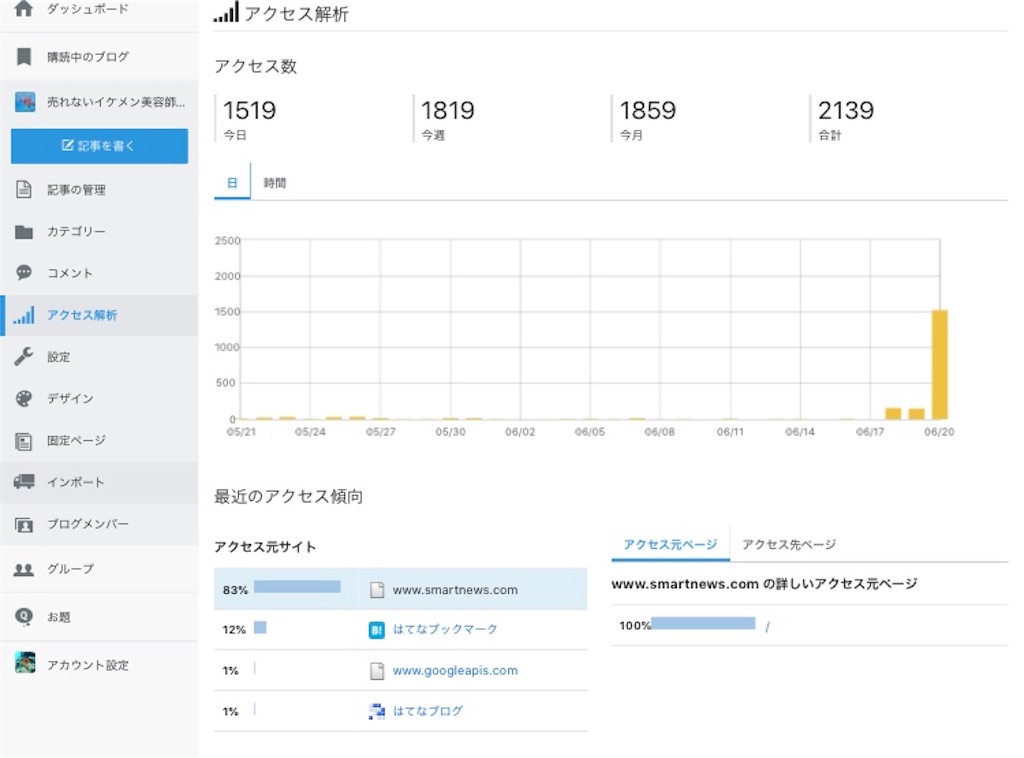Open はてなブログ referrer link
The height and width of the screenshot is (758, 1024).
pos(428,711)
